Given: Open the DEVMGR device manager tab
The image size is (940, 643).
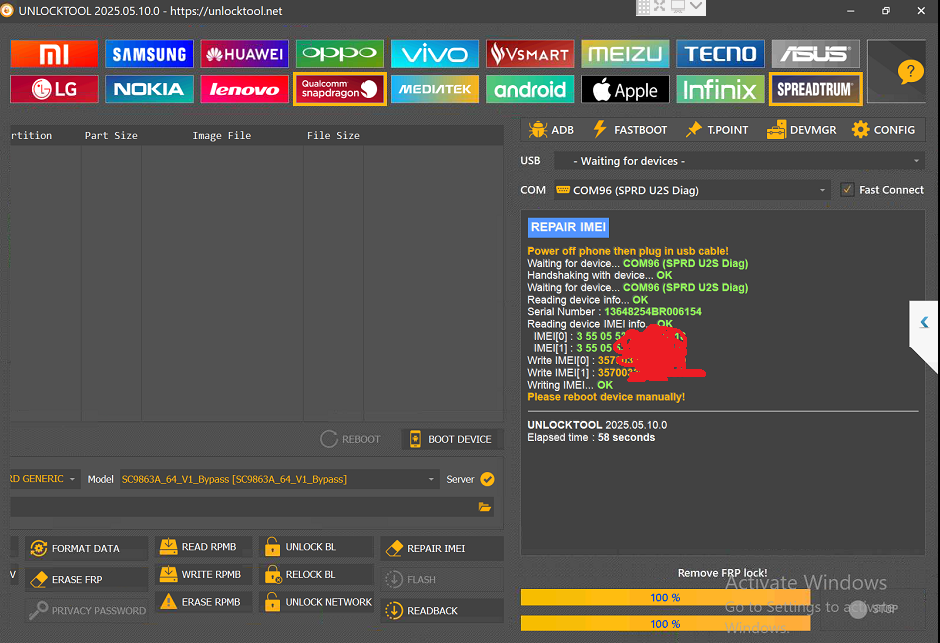Looking at the screenshot, I should tap(801, 129).
